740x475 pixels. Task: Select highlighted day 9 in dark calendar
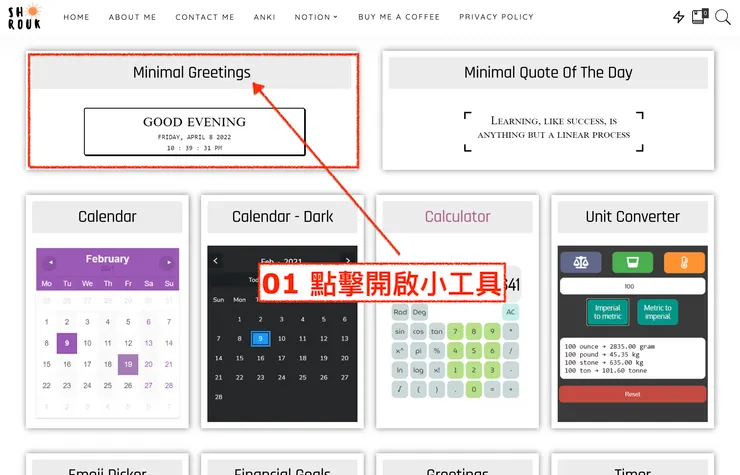tap(260, 339)
